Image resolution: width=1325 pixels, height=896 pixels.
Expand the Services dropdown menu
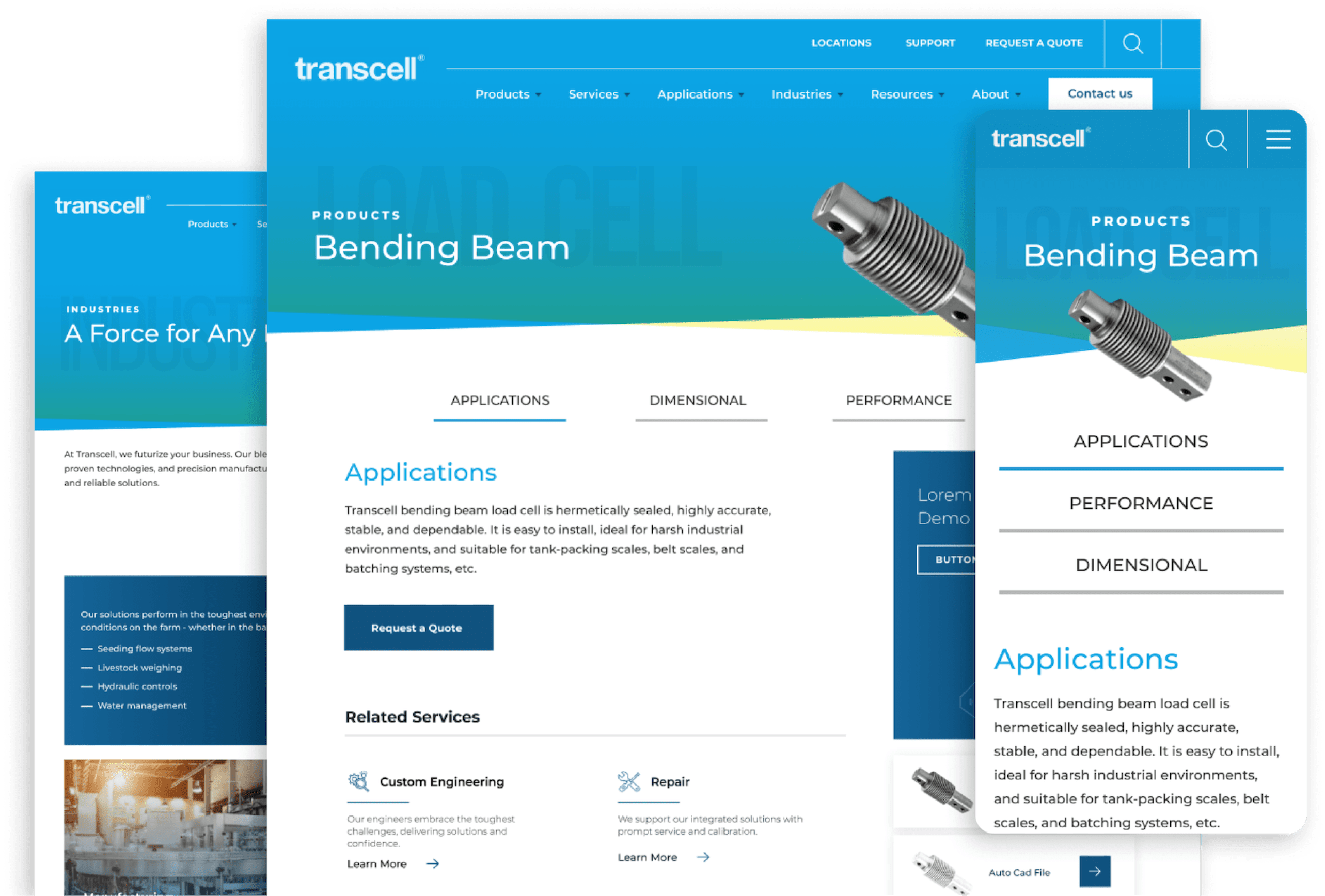click(x=595, y=94)
